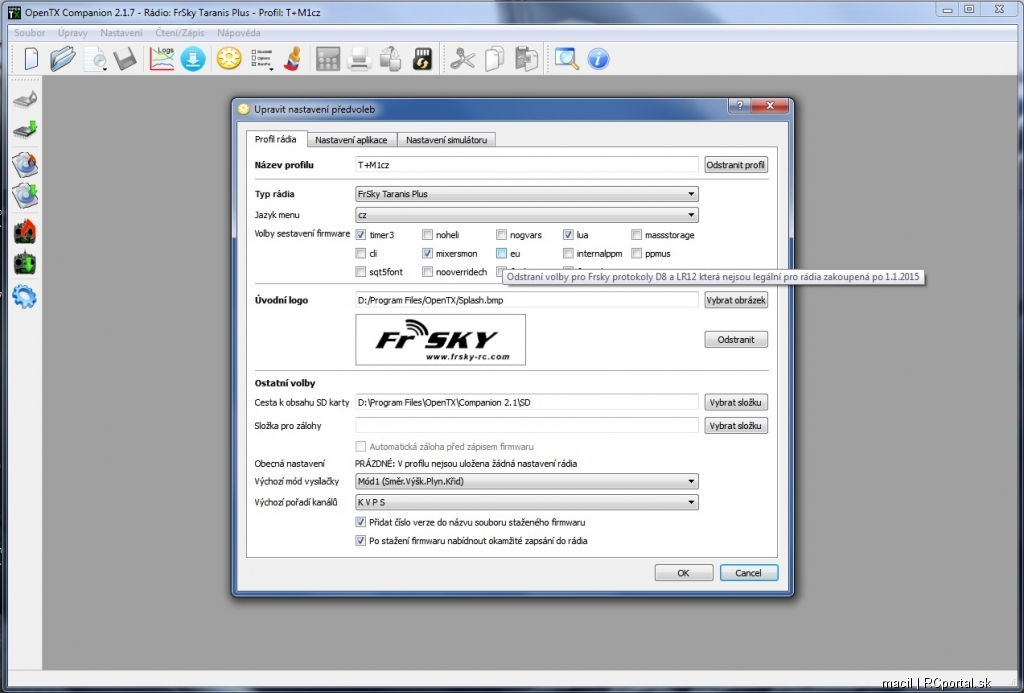Screen dimensions: 1024x693
Task: Click the Odstranit profil button
Action: coord(736,165)
